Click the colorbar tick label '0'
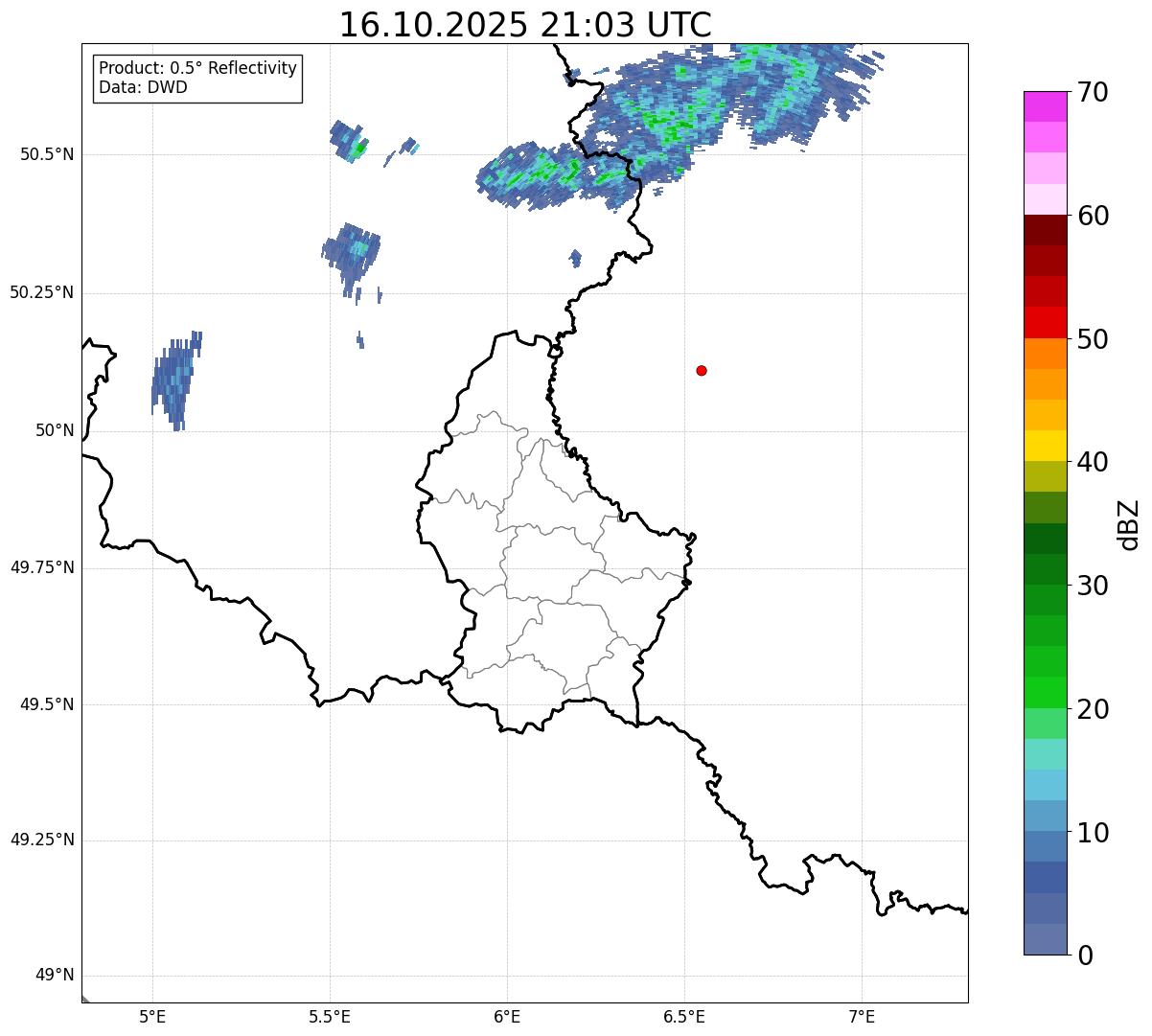This screenshot has height=1036, width=1152. 1085,955
